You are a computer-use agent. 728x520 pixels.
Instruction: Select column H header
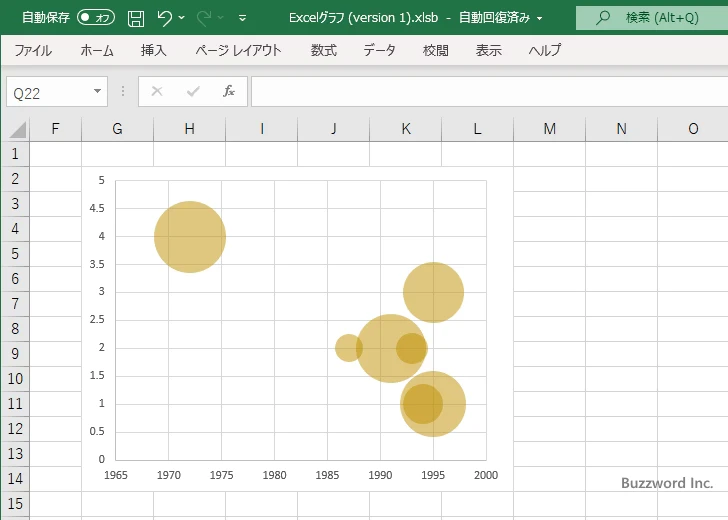[x=189, y=129]
